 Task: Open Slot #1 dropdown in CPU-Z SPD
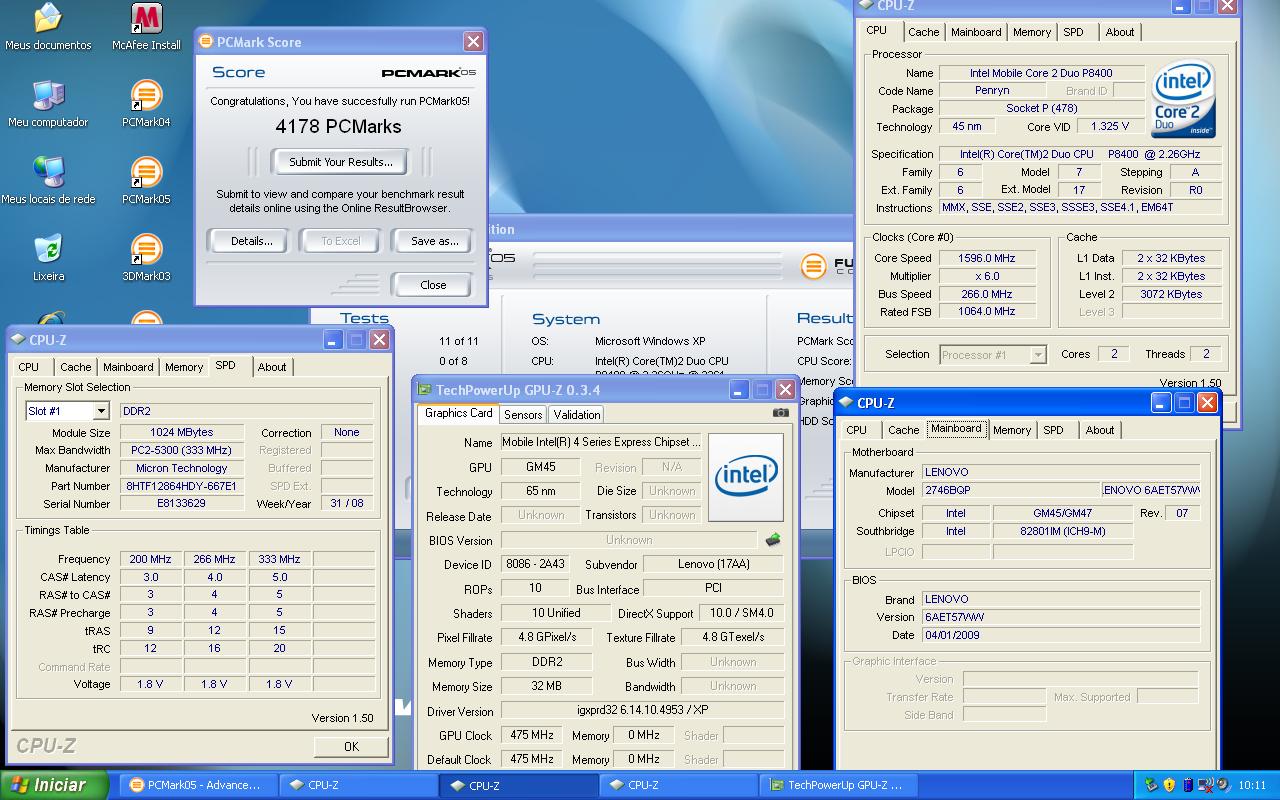click(x=101, y=411)
